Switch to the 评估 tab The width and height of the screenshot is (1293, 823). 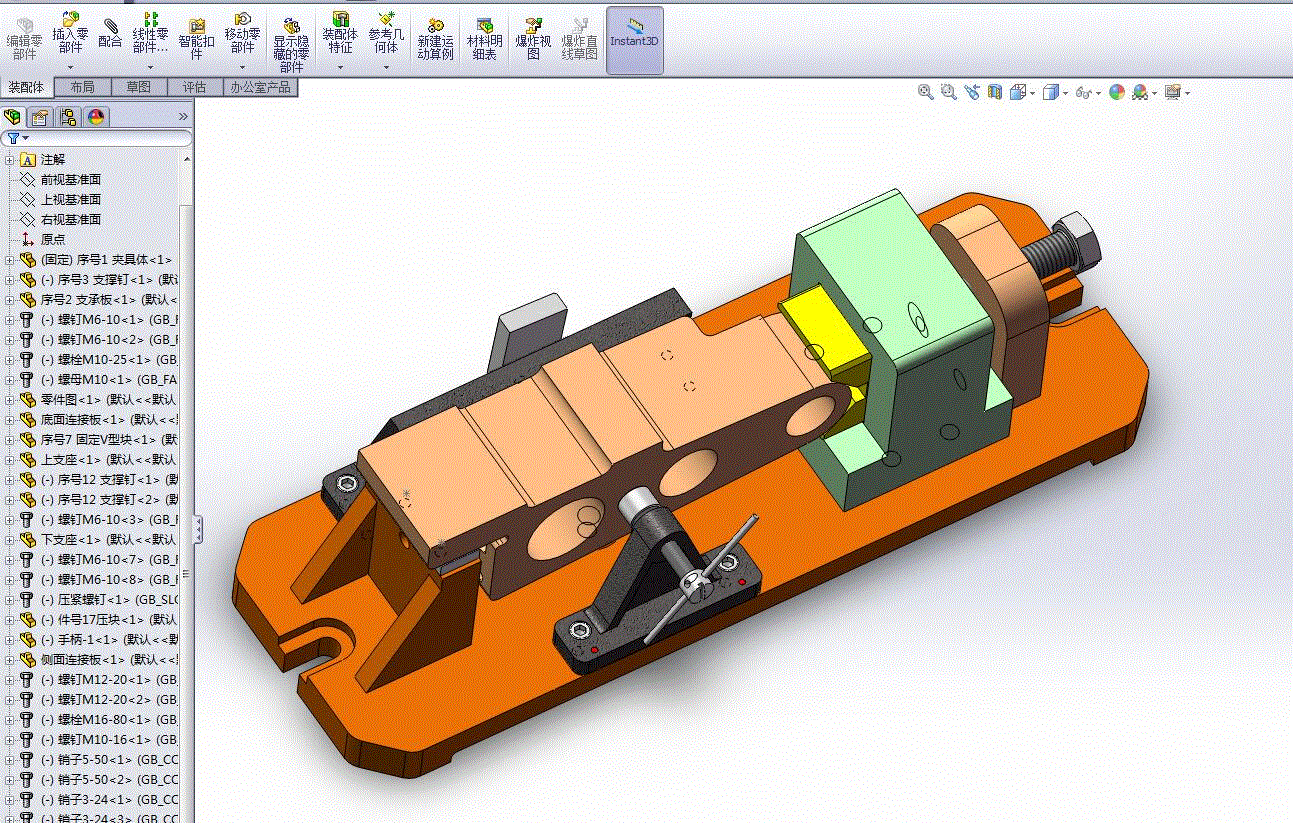point(195,87)
